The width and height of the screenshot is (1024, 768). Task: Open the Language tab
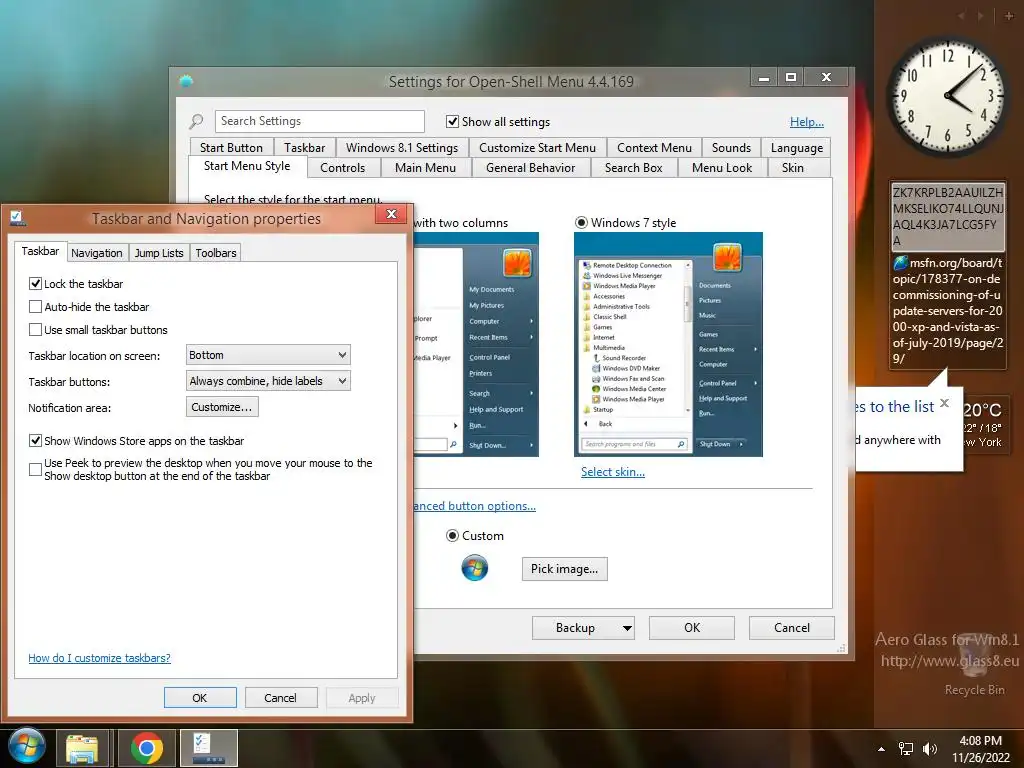(797, 148)
